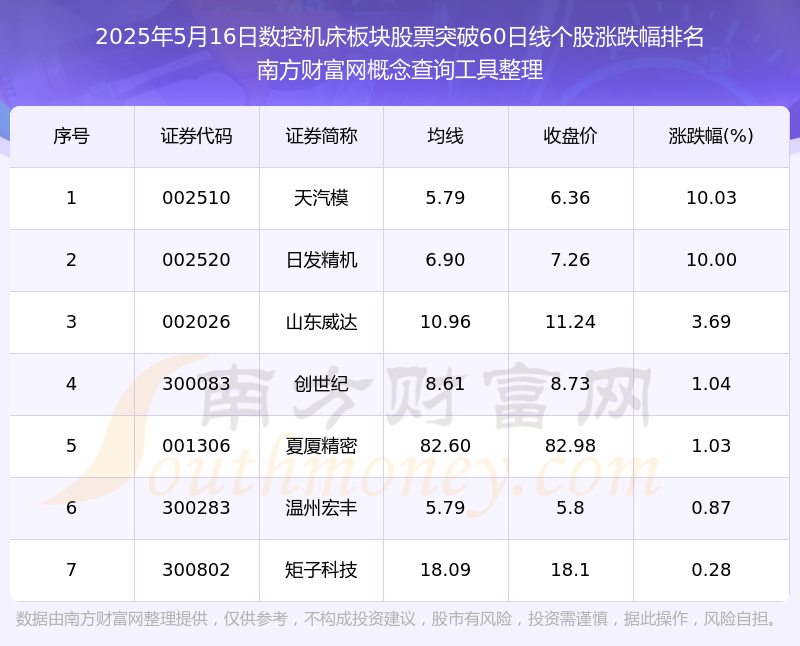Click subtitle 南方财富网概念查询工具整理
The width and height of the screenshot is (800, 646).
click(400, 70)
